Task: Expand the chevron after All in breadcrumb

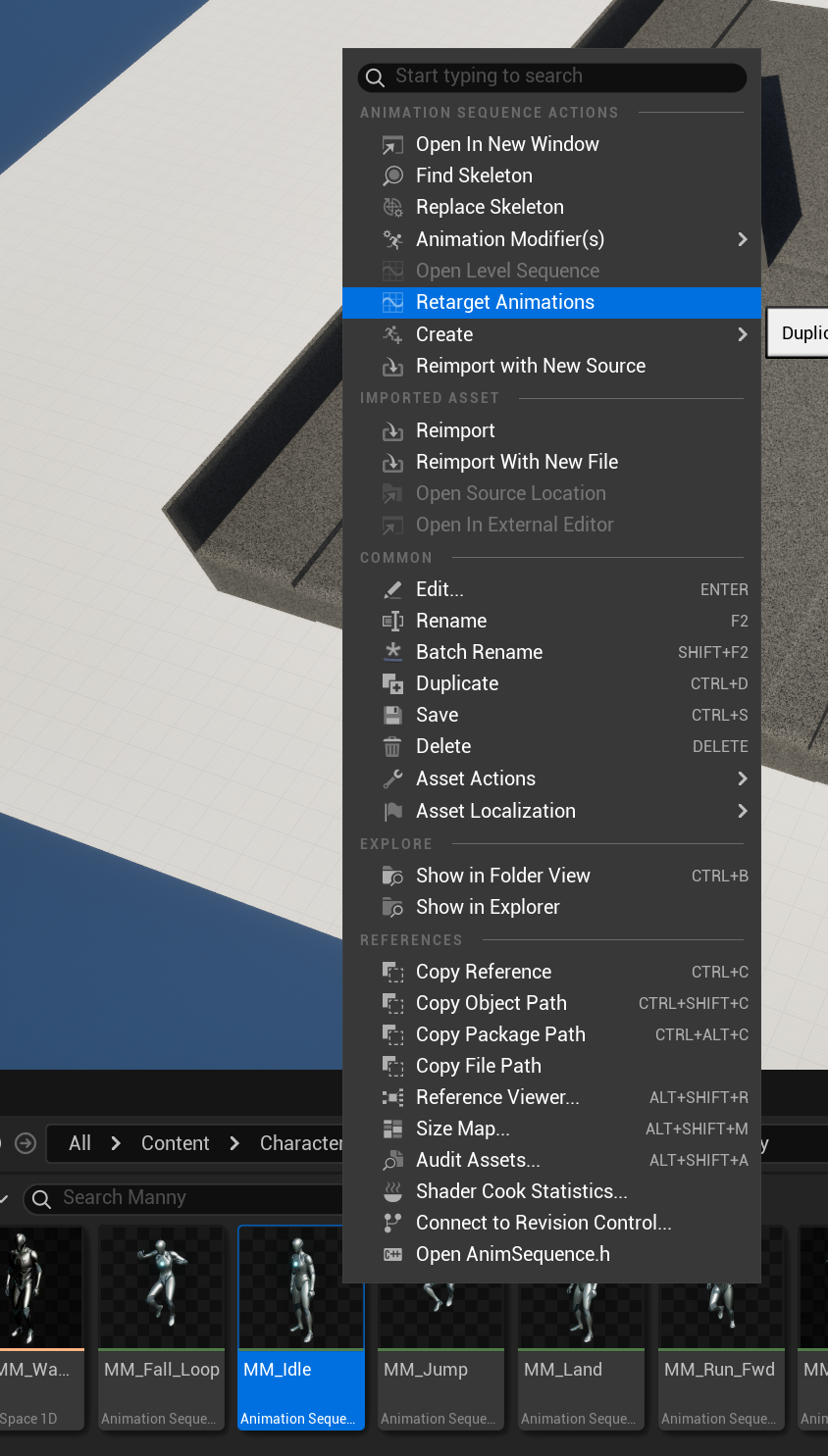Action: tap(116, 1143)
